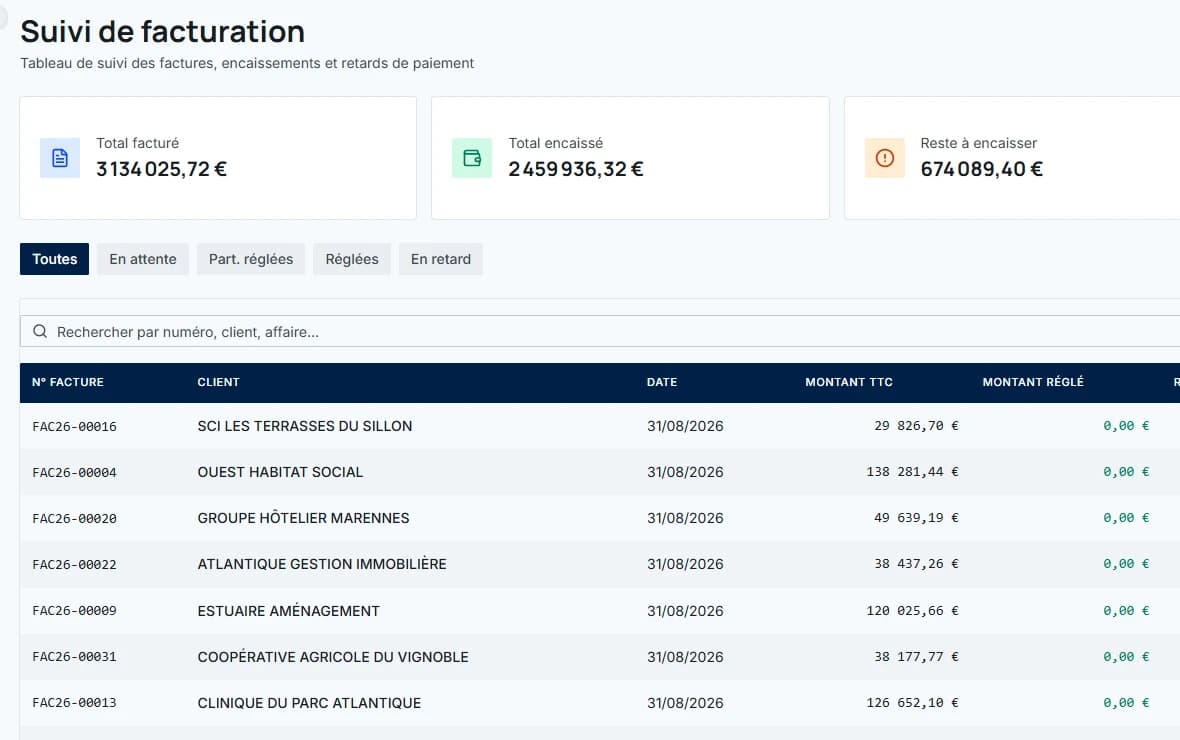Click the total facturé value 3 134 025,72 €
1180x740 pixels.
162,169
